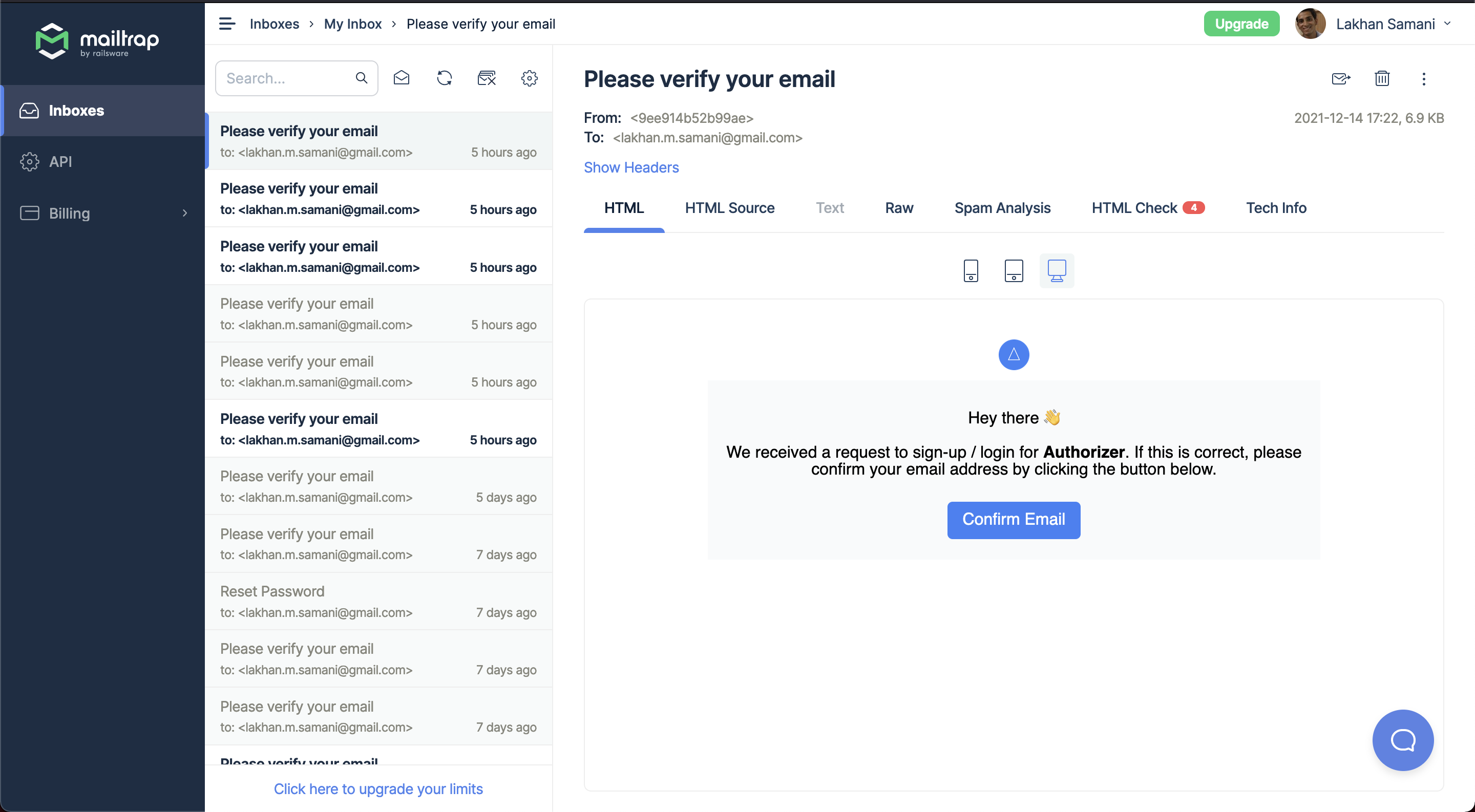This screenshot has height=812, width=1475.
Task: Switch to the Spam Analysis tab
Action: 1002,208
